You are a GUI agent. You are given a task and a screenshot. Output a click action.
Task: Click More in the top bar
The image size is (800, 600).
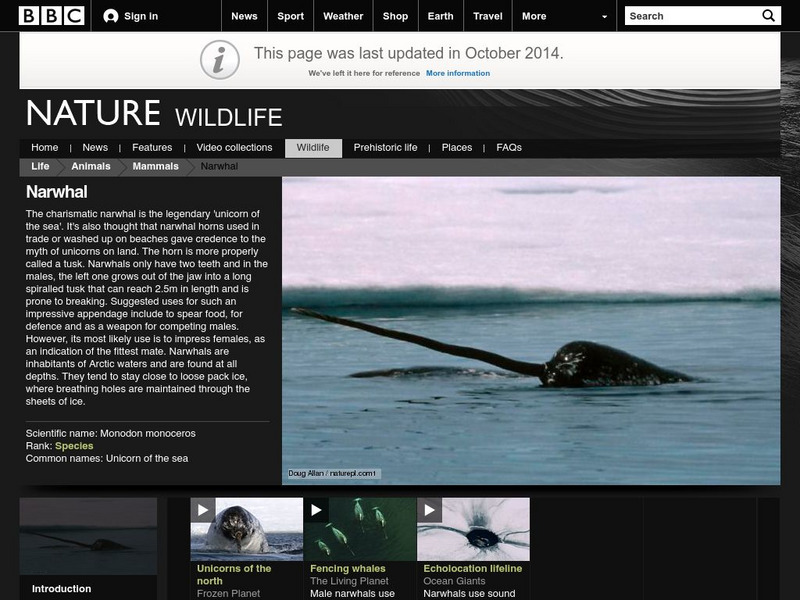[534, 16]
